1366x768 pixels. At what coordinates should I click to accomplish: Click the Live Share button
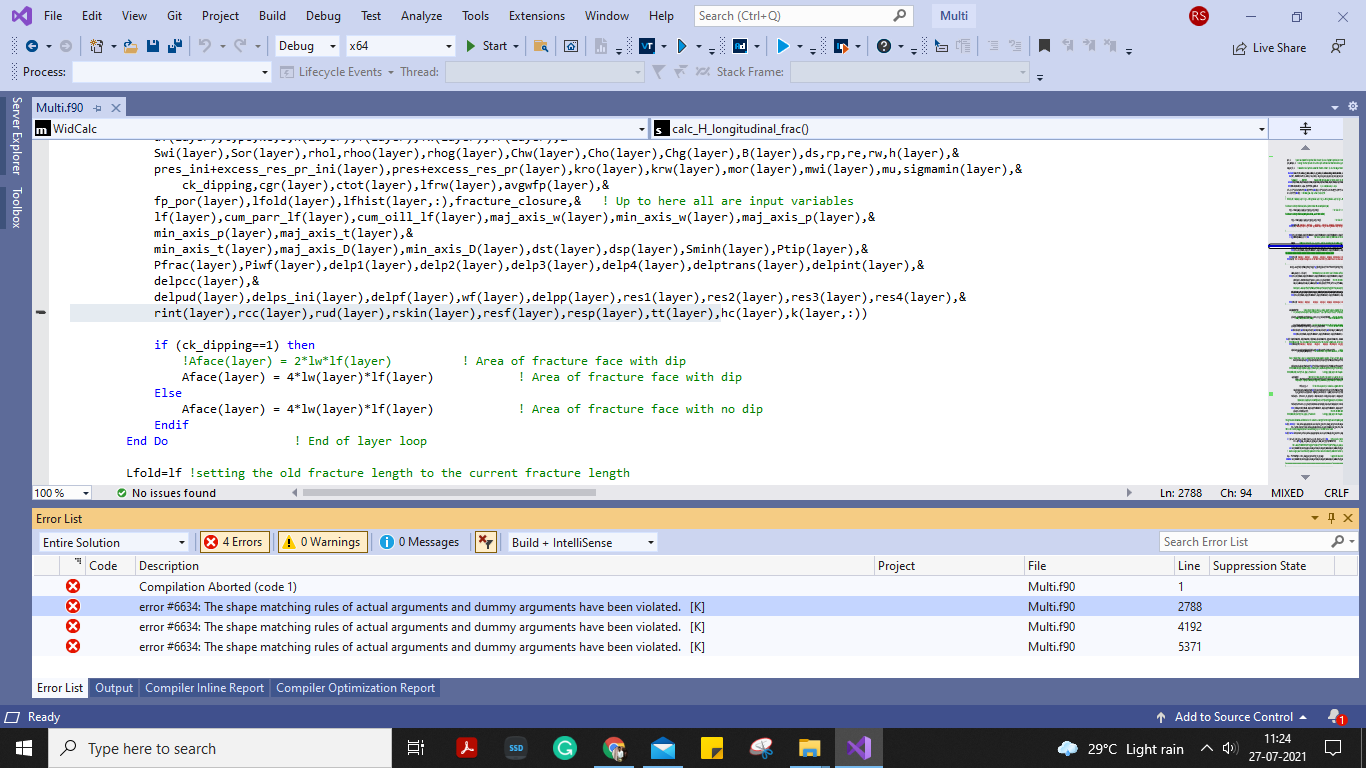point(1268,47)
